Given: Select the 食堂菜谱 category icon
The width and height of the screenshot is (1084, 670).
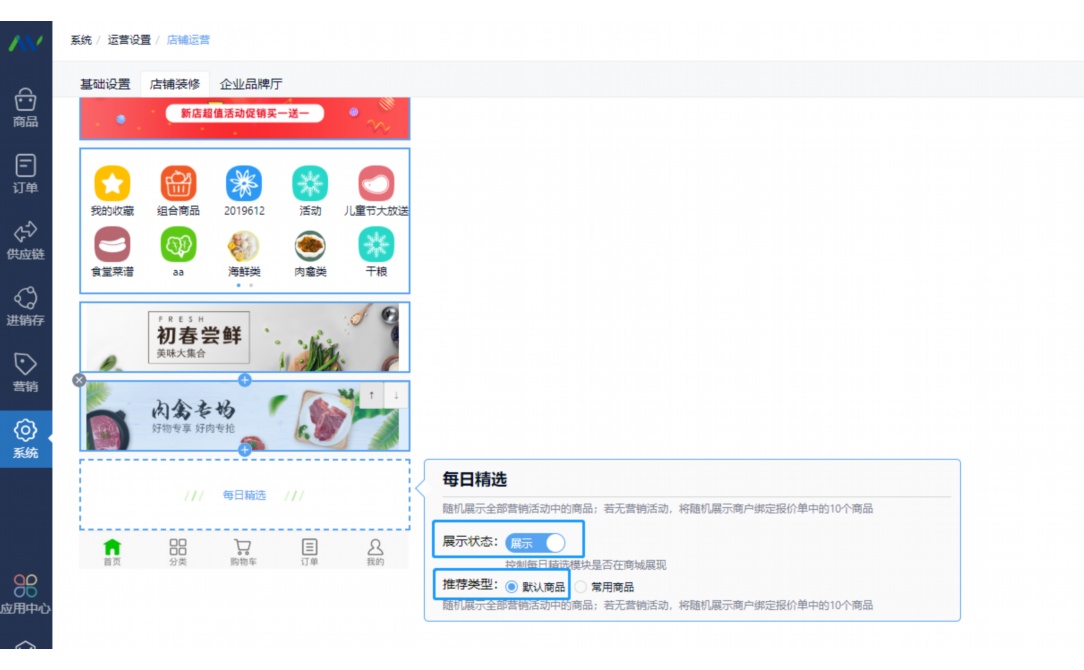Looking at the screenshot, I should click(112, 245).
